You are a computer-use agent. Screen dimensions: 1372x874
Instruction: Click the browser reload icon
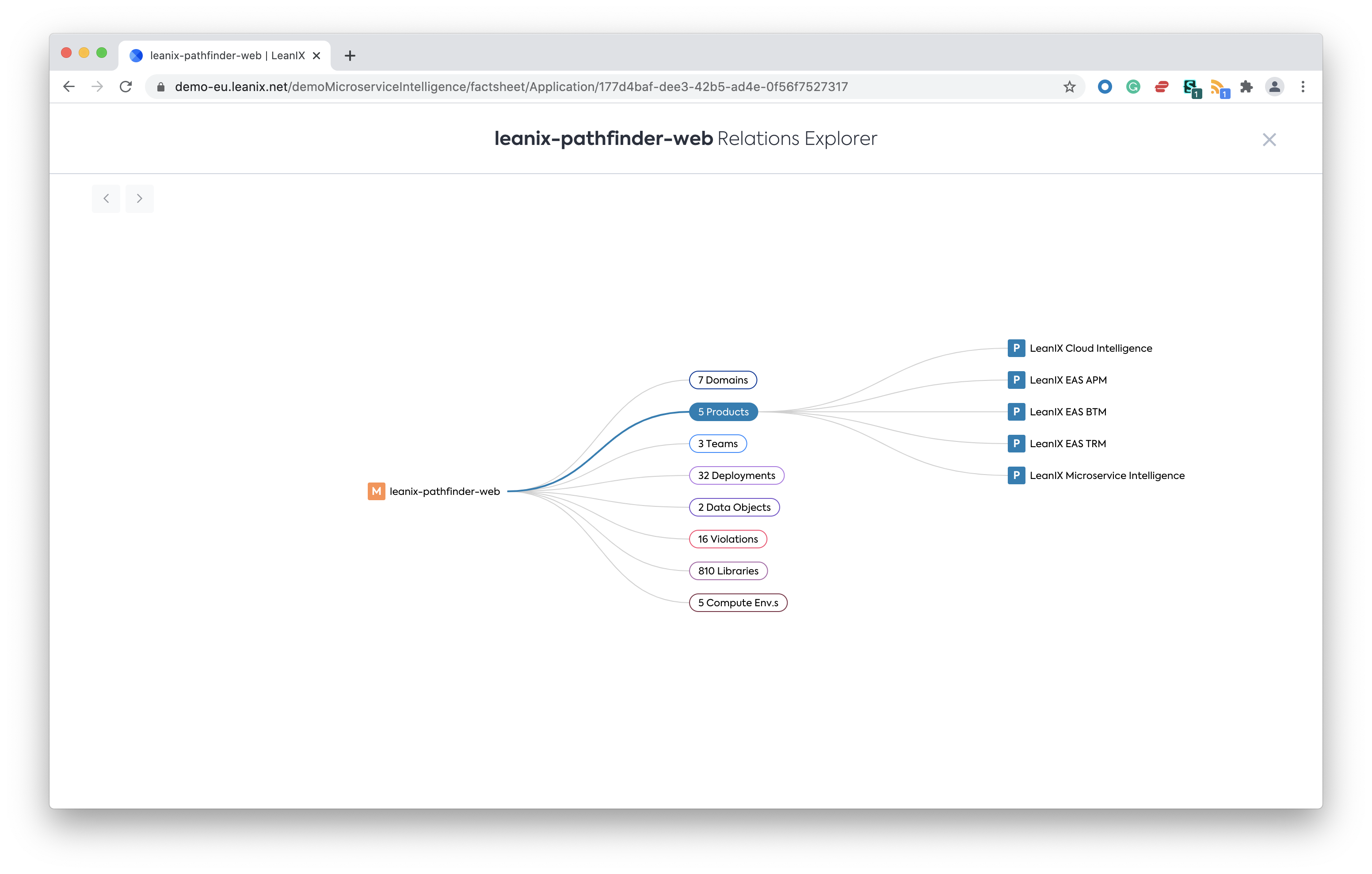[126, 87]
